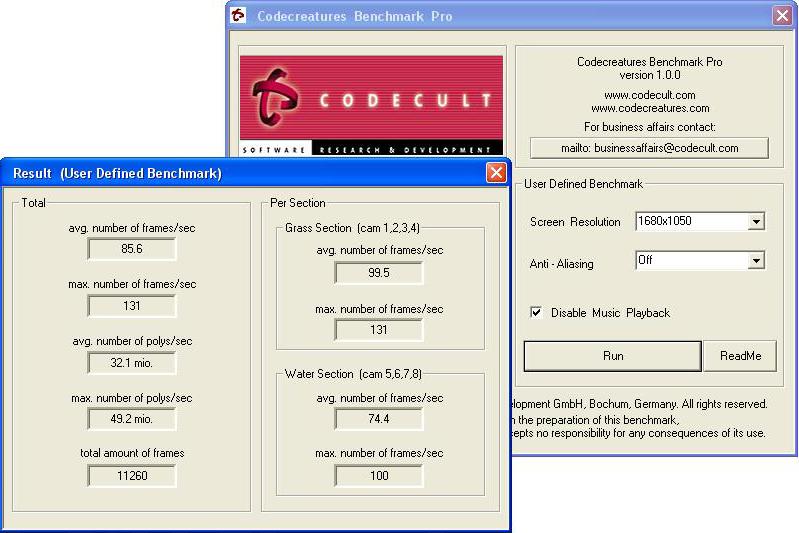Click Grass Section avg frames value 99.5

point(379,273)
